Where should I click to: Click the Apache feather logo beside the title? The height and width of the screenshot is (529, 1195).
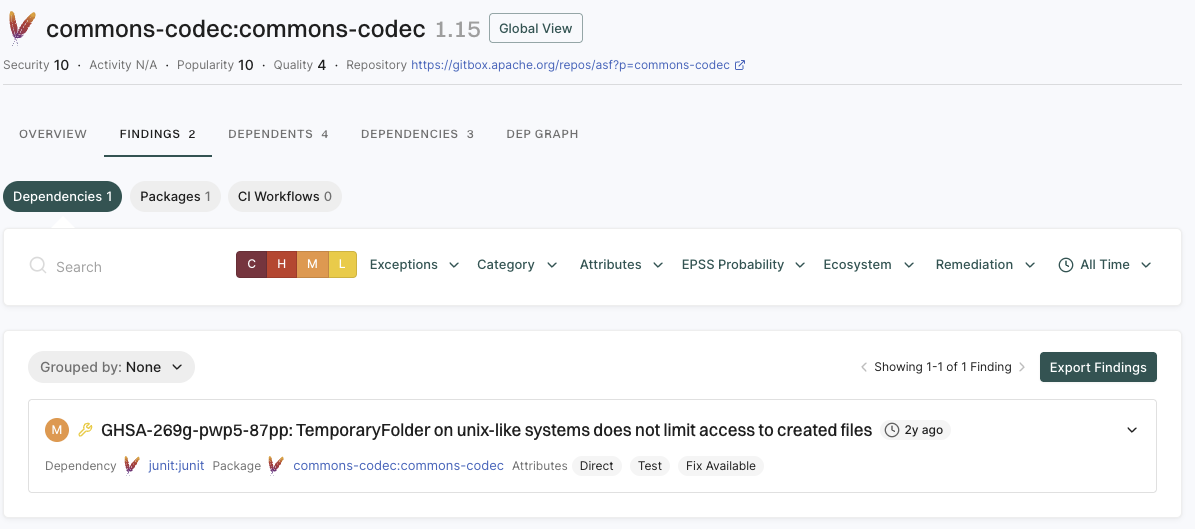22,29
